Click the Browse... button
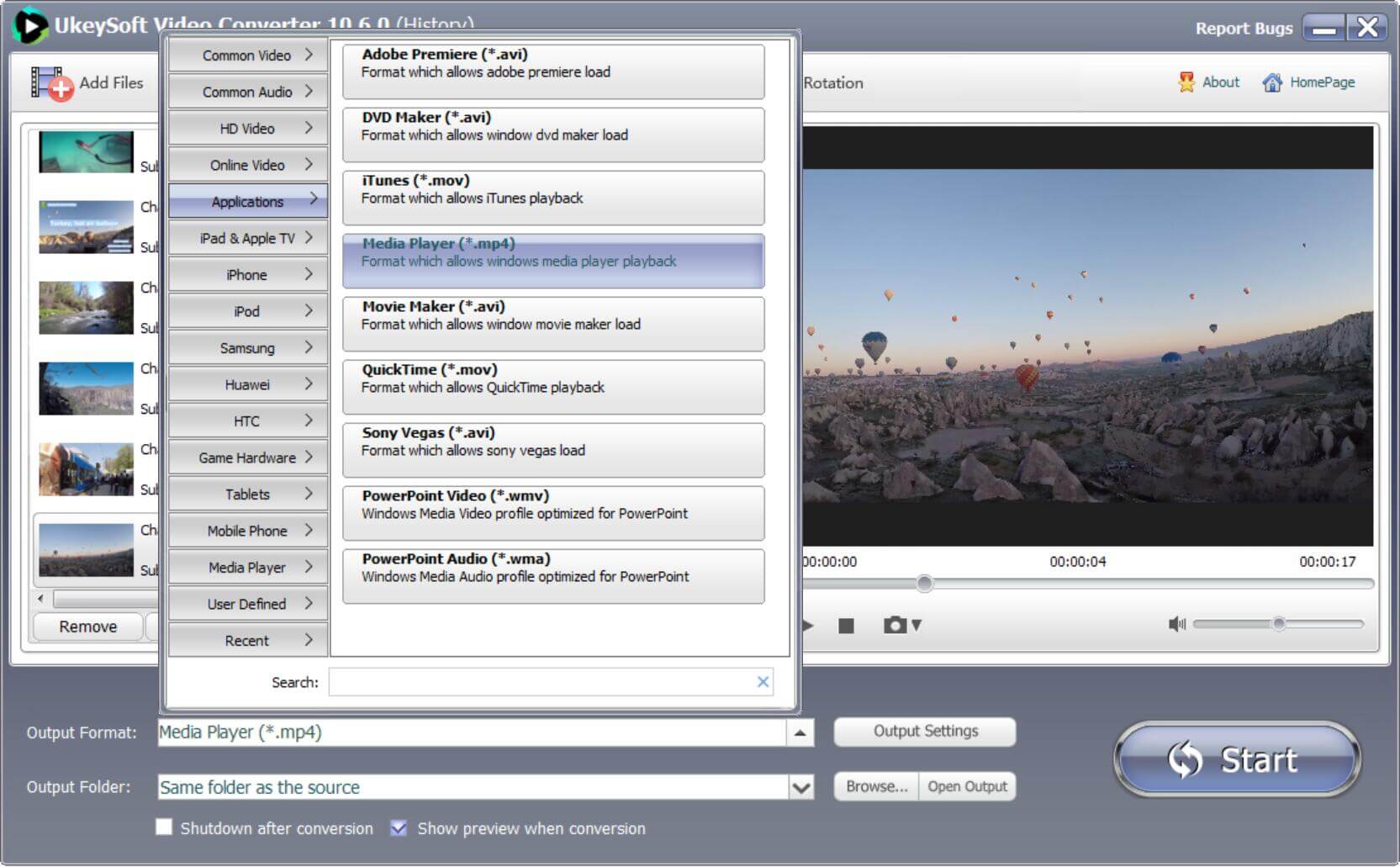 click(876, 787)
